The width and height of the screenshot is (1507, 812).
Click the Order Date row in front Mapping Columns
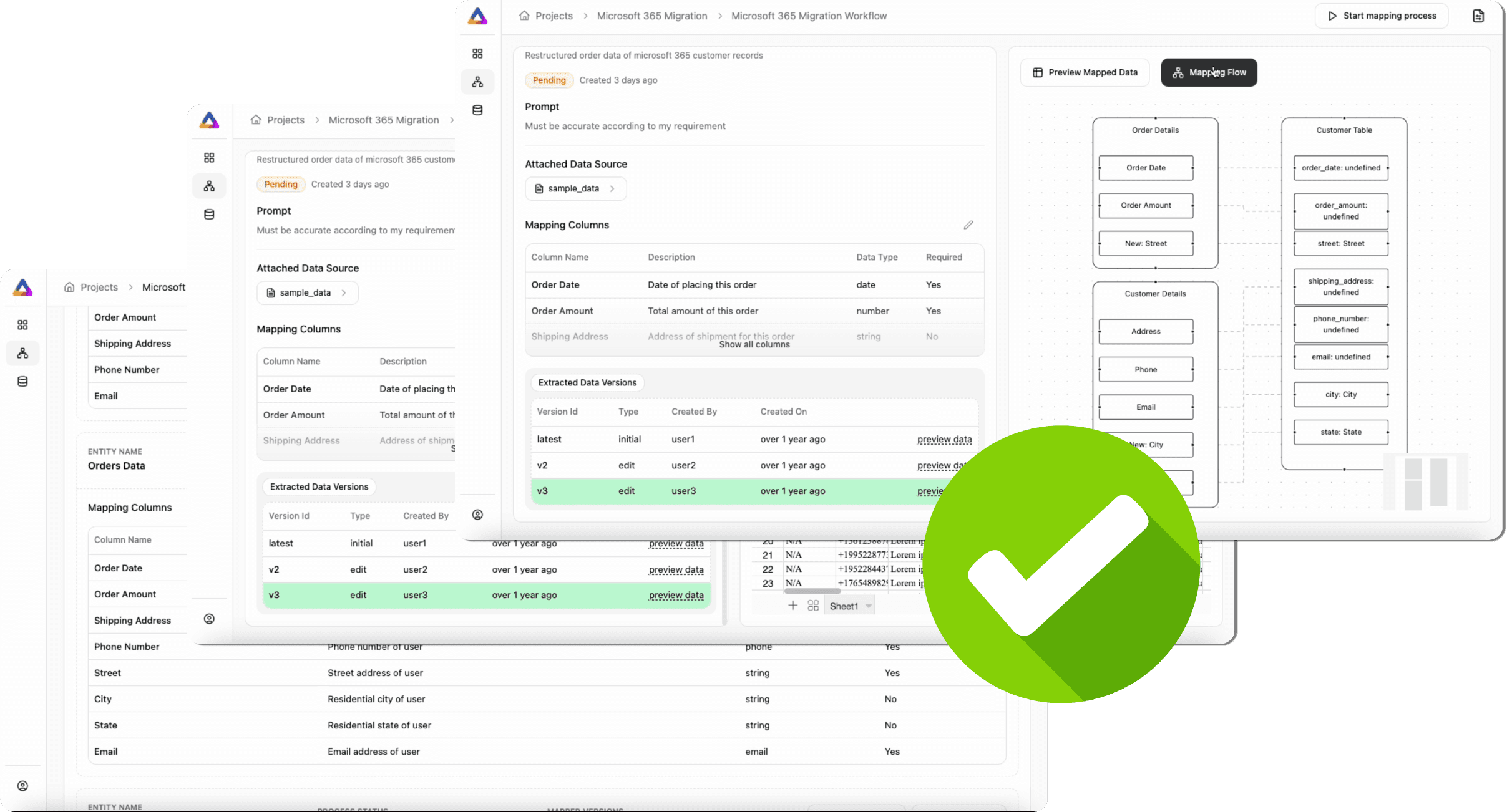[754, 284]
